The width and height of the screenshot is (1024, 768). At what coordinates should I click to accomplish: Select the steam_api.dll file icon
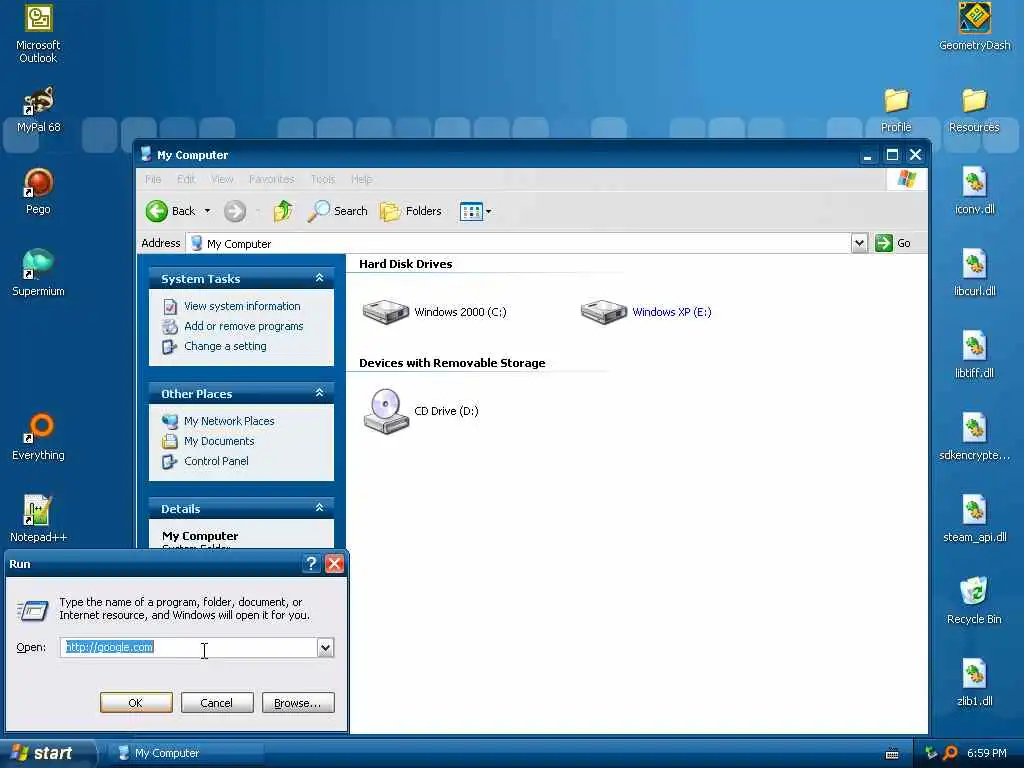[974, 519]
